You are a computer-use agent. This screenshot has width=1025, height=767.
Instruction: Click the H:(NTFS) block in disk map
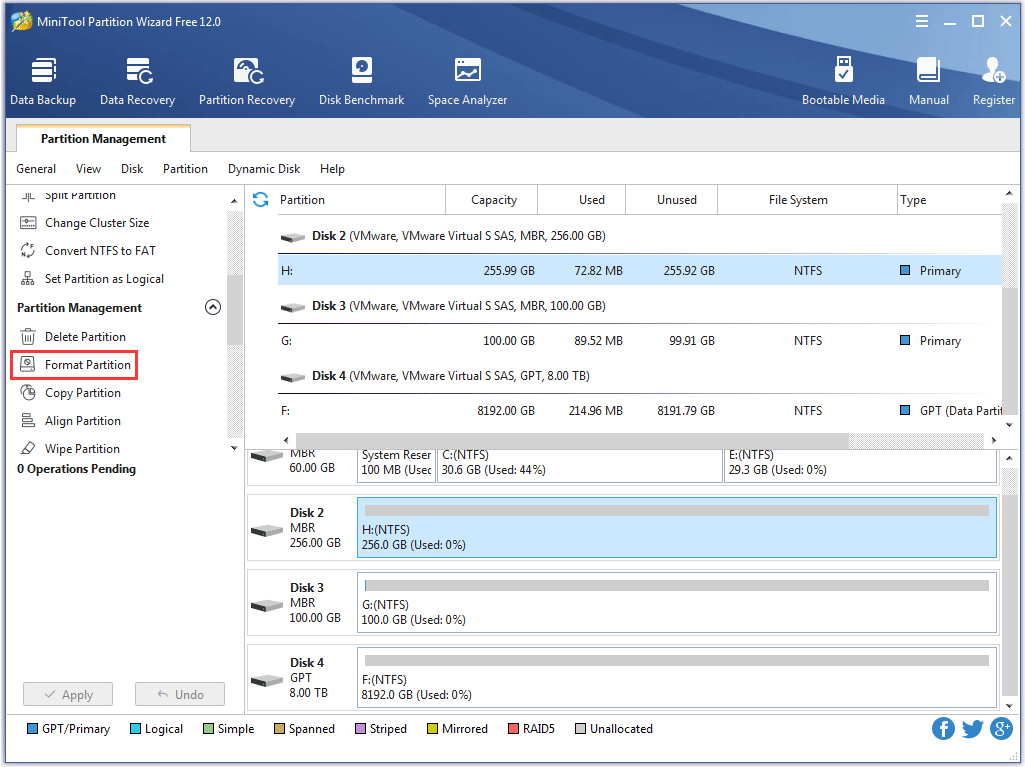677,528
